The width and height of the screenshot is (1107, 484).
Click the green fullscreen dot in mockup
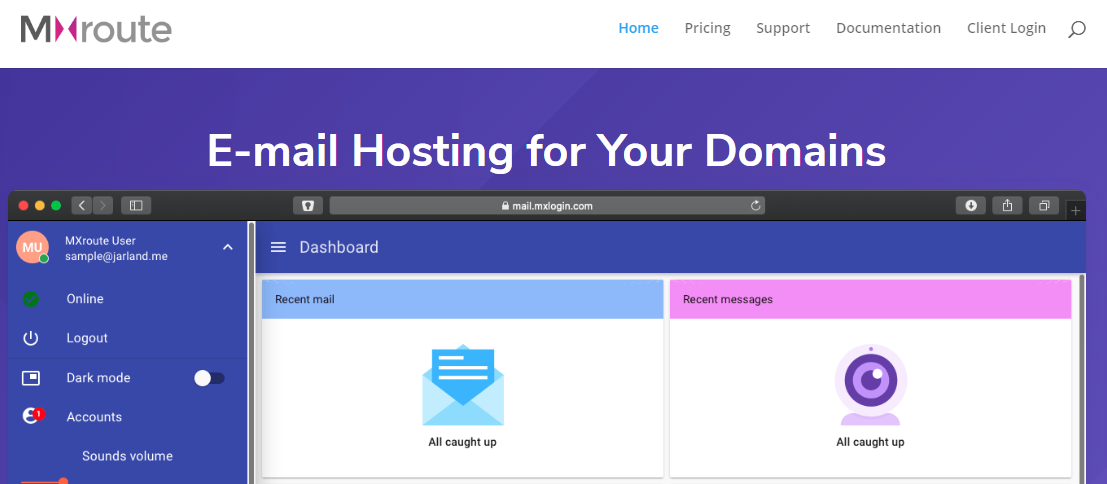click(x=56, y=206)
